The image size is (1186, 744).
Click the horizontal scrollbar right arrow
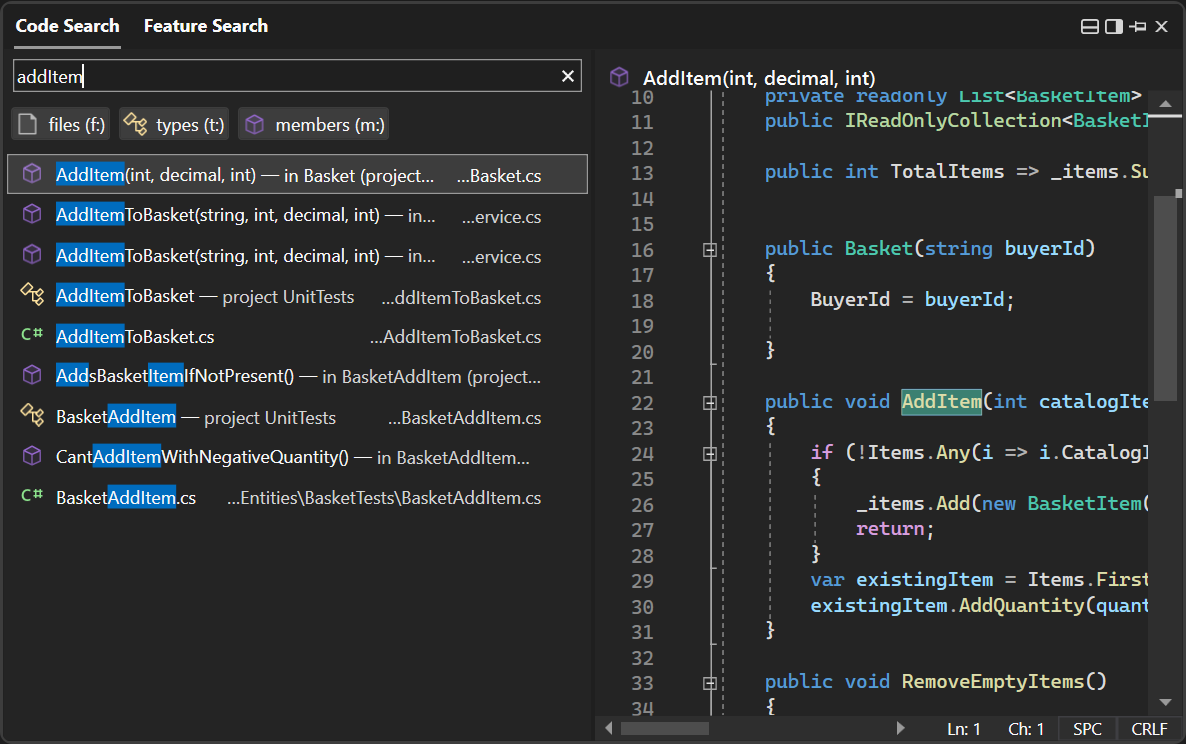[x=900, y=729]
